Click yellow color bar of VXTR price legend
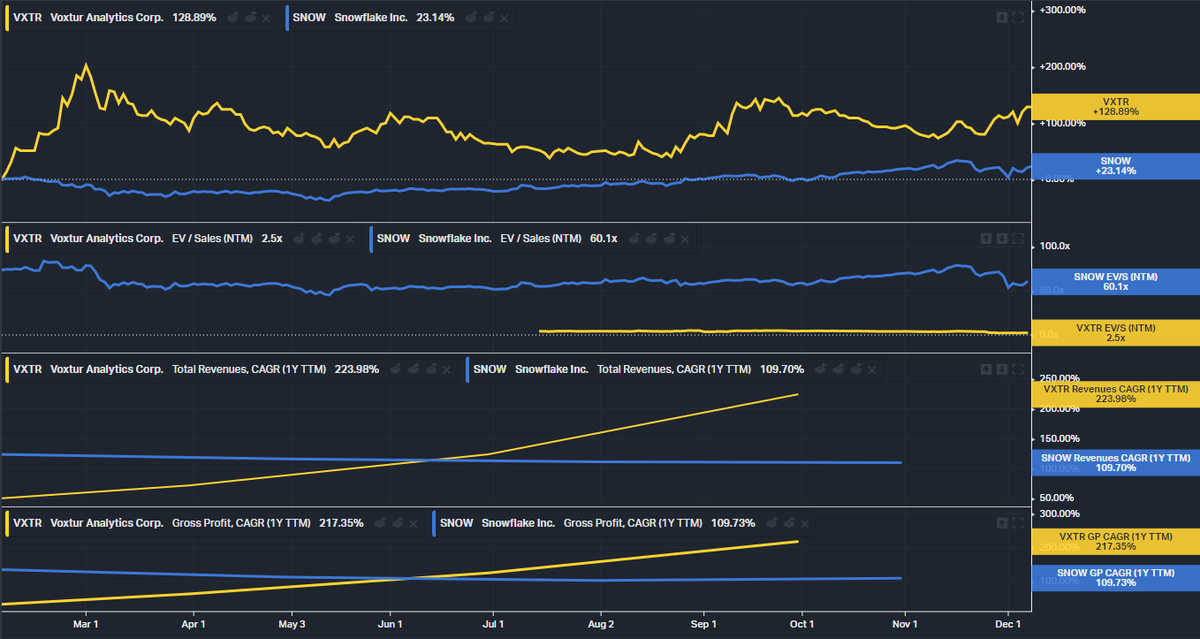1200x639 pixels. tap(8, 18)
